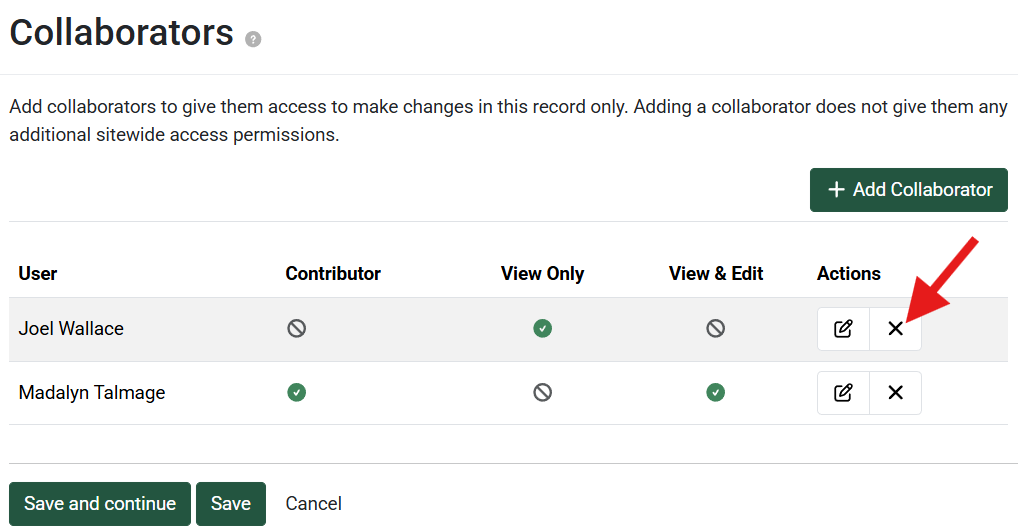
Task: Click Madalyn Talmage's Contributor checkmark
Action: point(296,392)
